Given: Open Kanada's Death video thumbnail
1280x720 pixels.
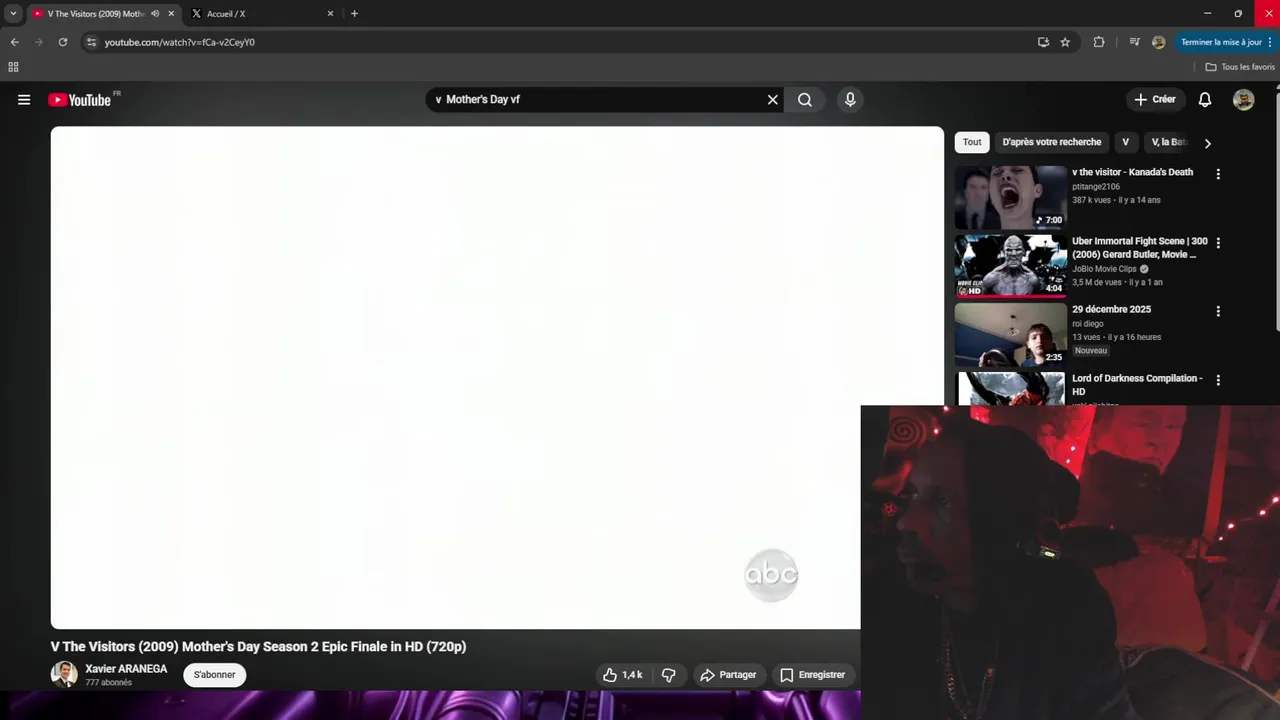Looking at the screenshot, I should point(1011,197).
